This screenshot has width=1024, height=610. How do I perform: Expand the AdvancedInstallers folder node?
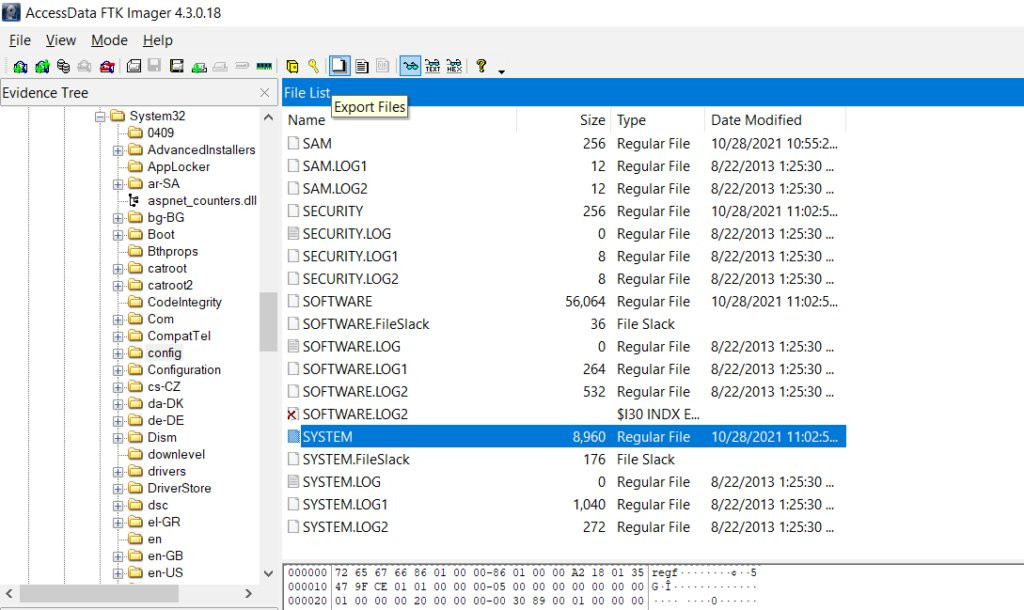(x=118, y=150)
